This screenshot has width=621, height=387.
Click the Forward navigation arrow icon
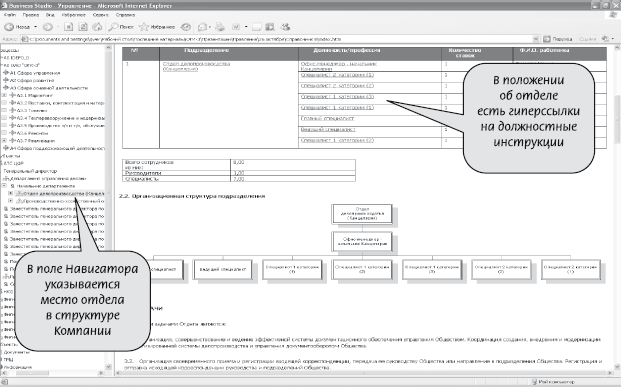point(48,27)
